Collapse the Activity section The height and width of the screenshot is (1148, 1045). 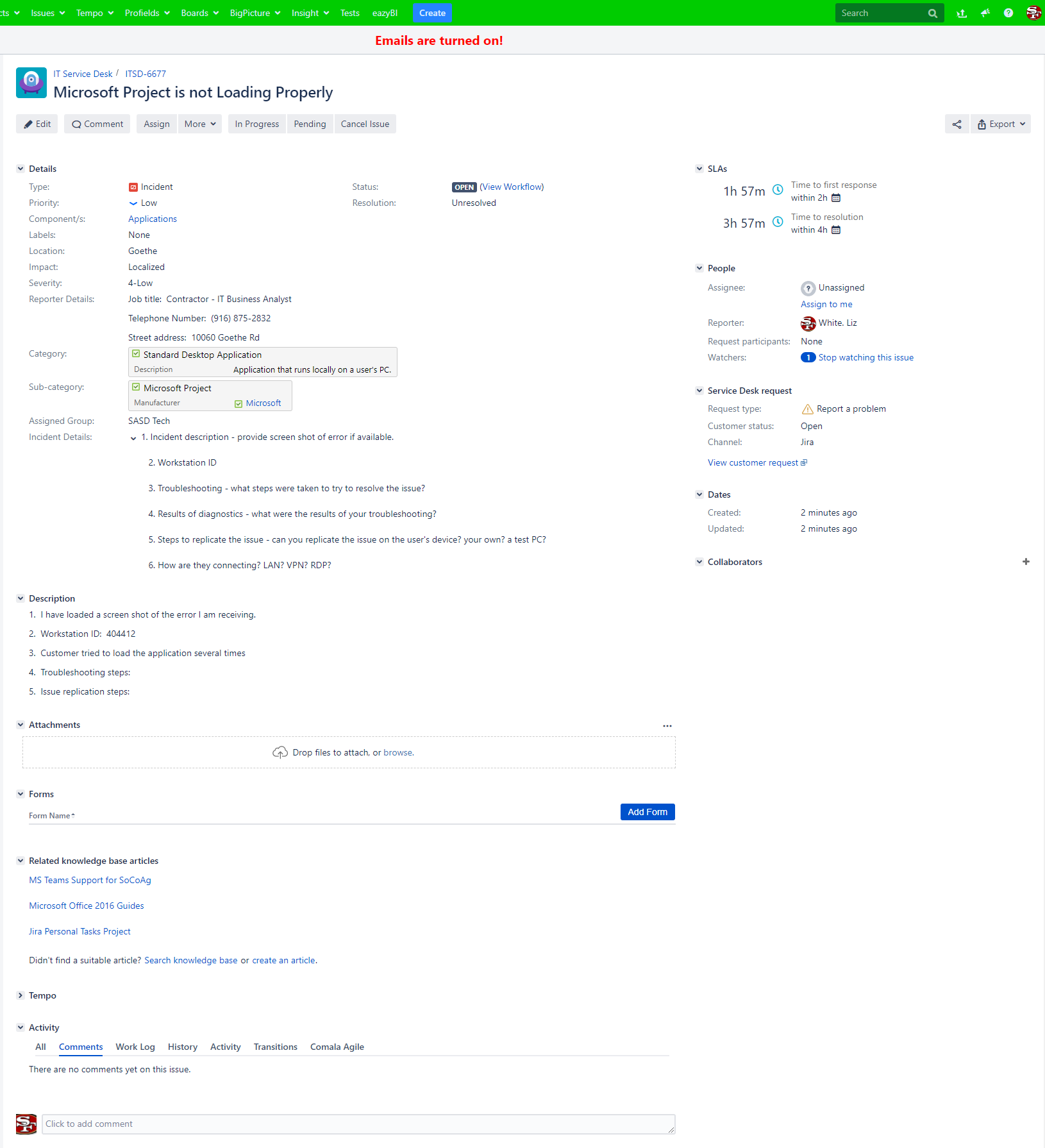pyautogui.click(x=21, y=1027)
